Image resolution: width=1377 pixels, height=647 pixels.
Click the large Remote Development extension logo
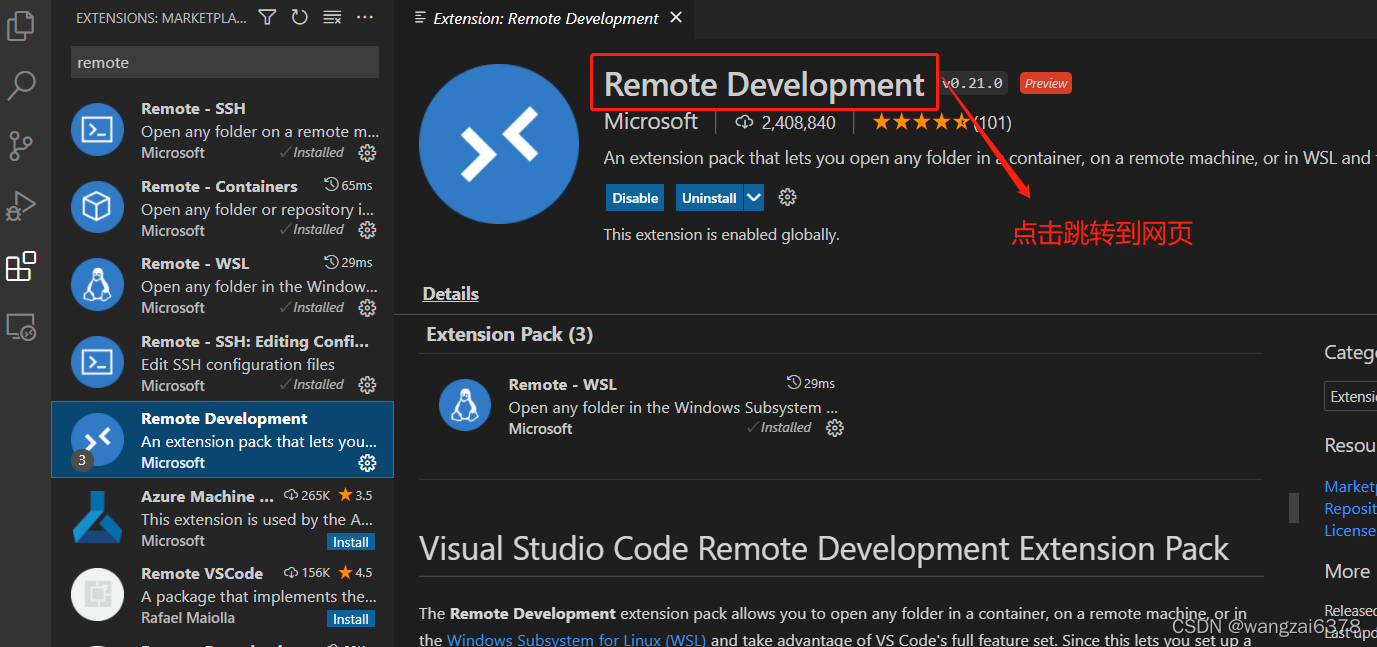click(498, 144)
